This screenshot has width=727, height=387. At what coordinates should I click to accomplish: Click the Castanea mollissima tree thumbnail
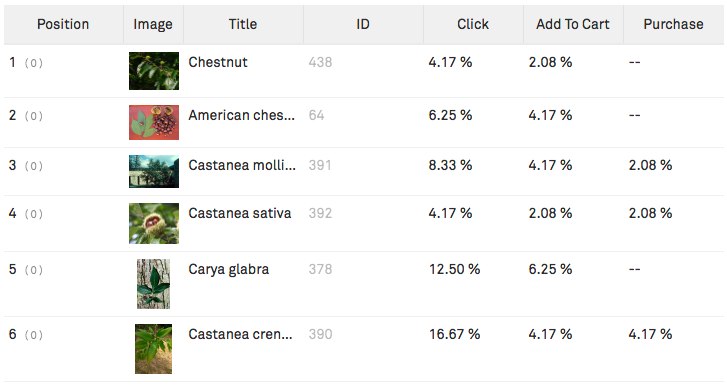pos(154,171)
